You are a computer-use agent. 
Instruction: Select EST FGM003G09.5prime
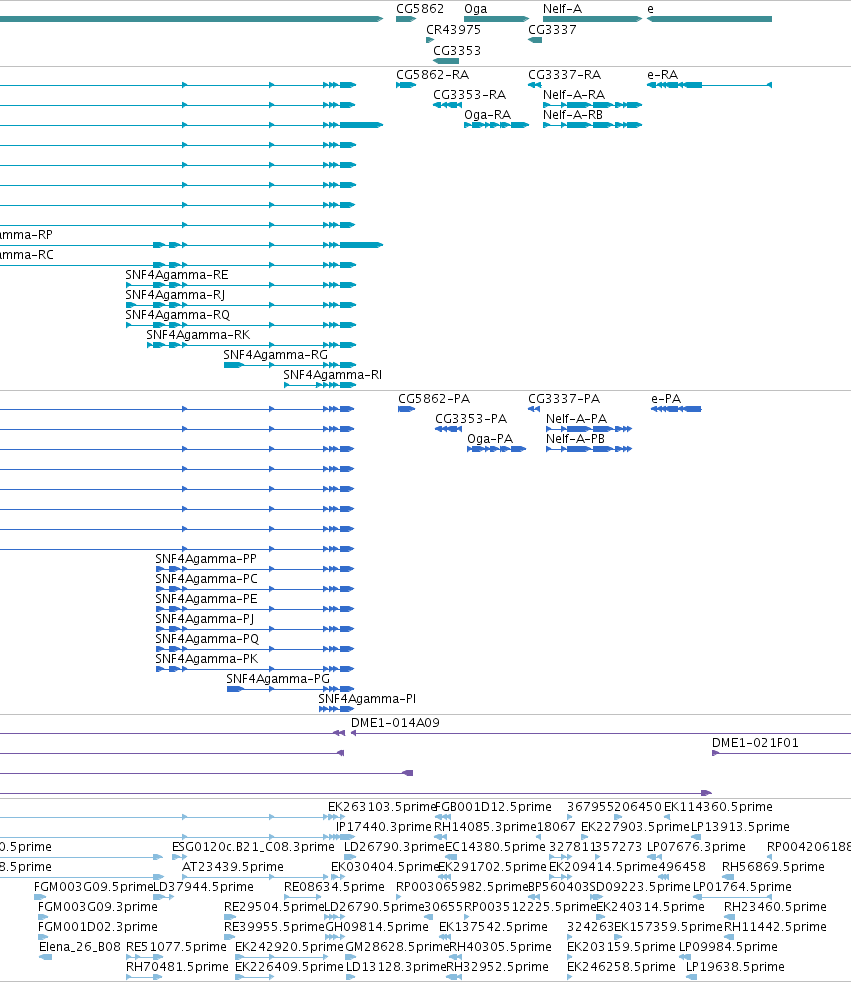93,887
